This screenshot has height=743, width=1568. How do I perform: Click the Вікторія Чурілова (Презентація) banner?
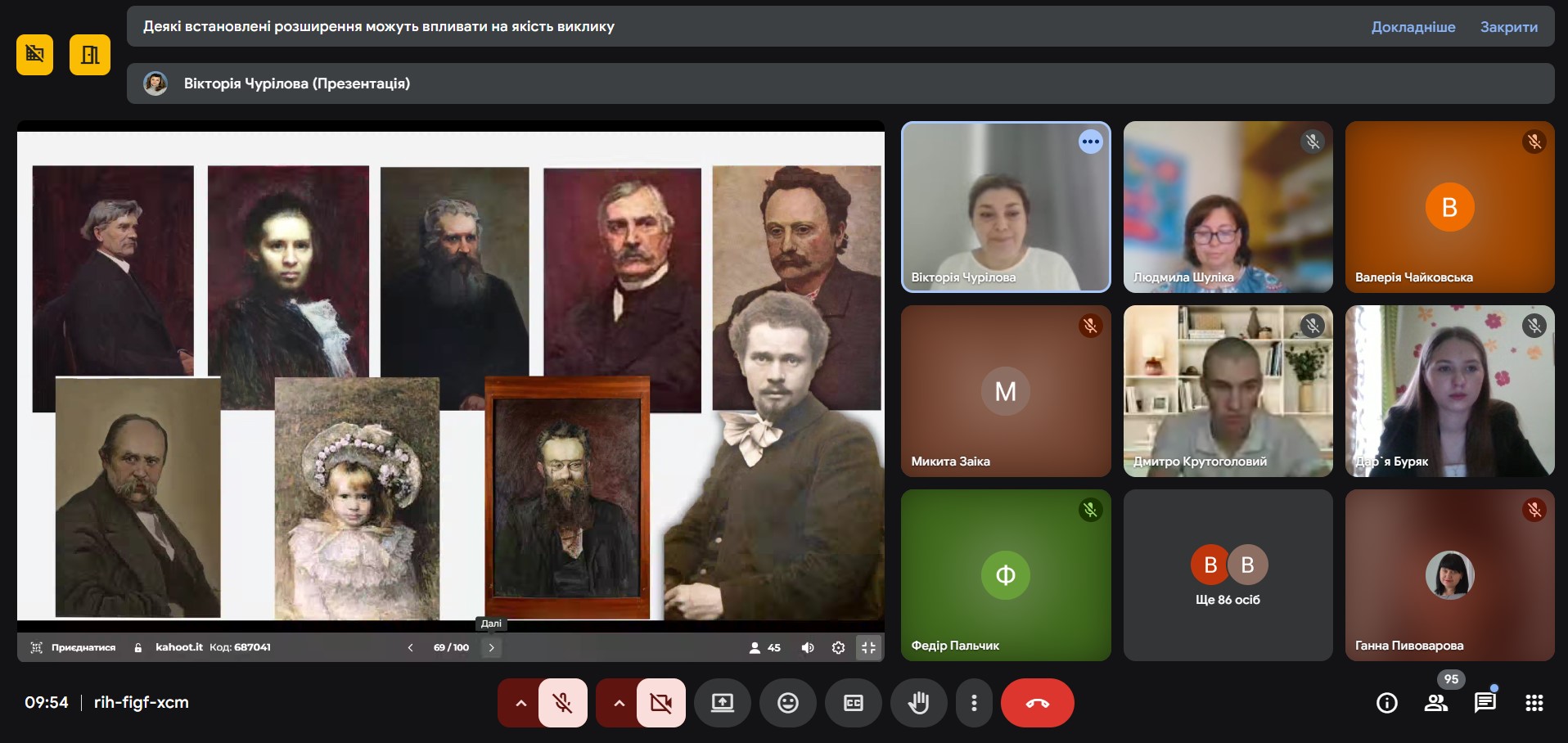click(840, 83)
